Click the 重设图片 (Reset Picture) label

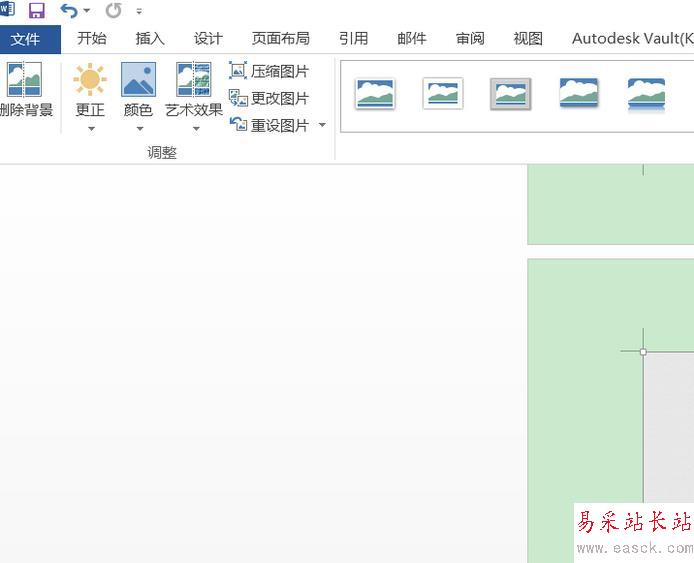(280, 126)
